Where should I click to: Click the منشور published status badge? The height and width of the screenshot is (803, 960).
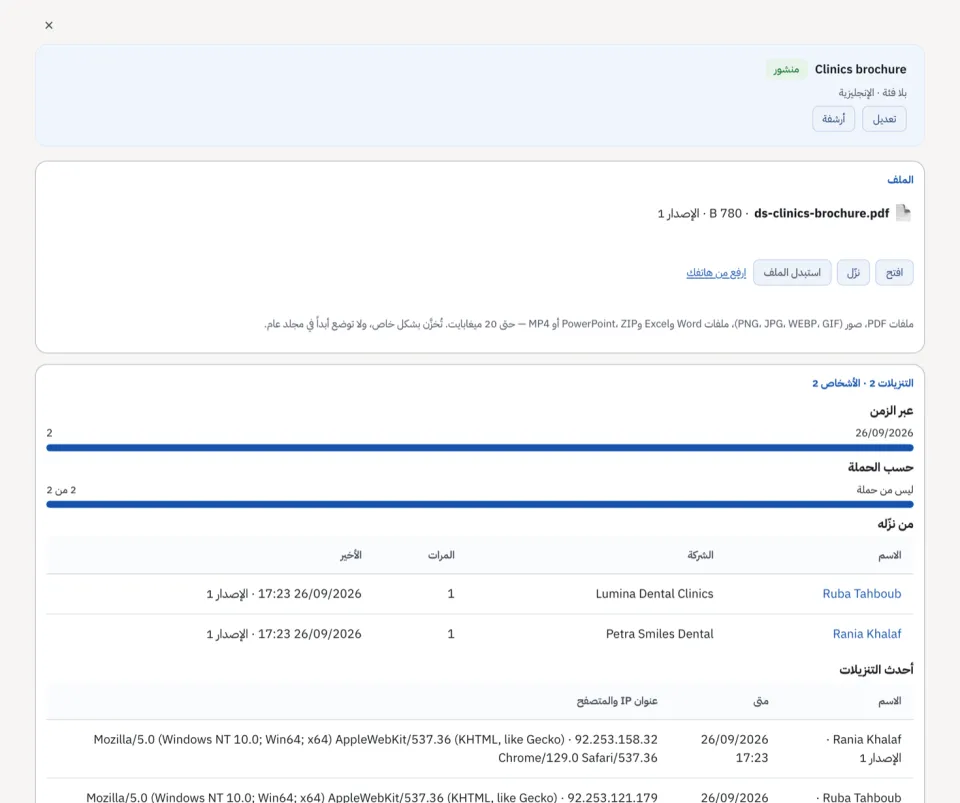tap(786, 70)
